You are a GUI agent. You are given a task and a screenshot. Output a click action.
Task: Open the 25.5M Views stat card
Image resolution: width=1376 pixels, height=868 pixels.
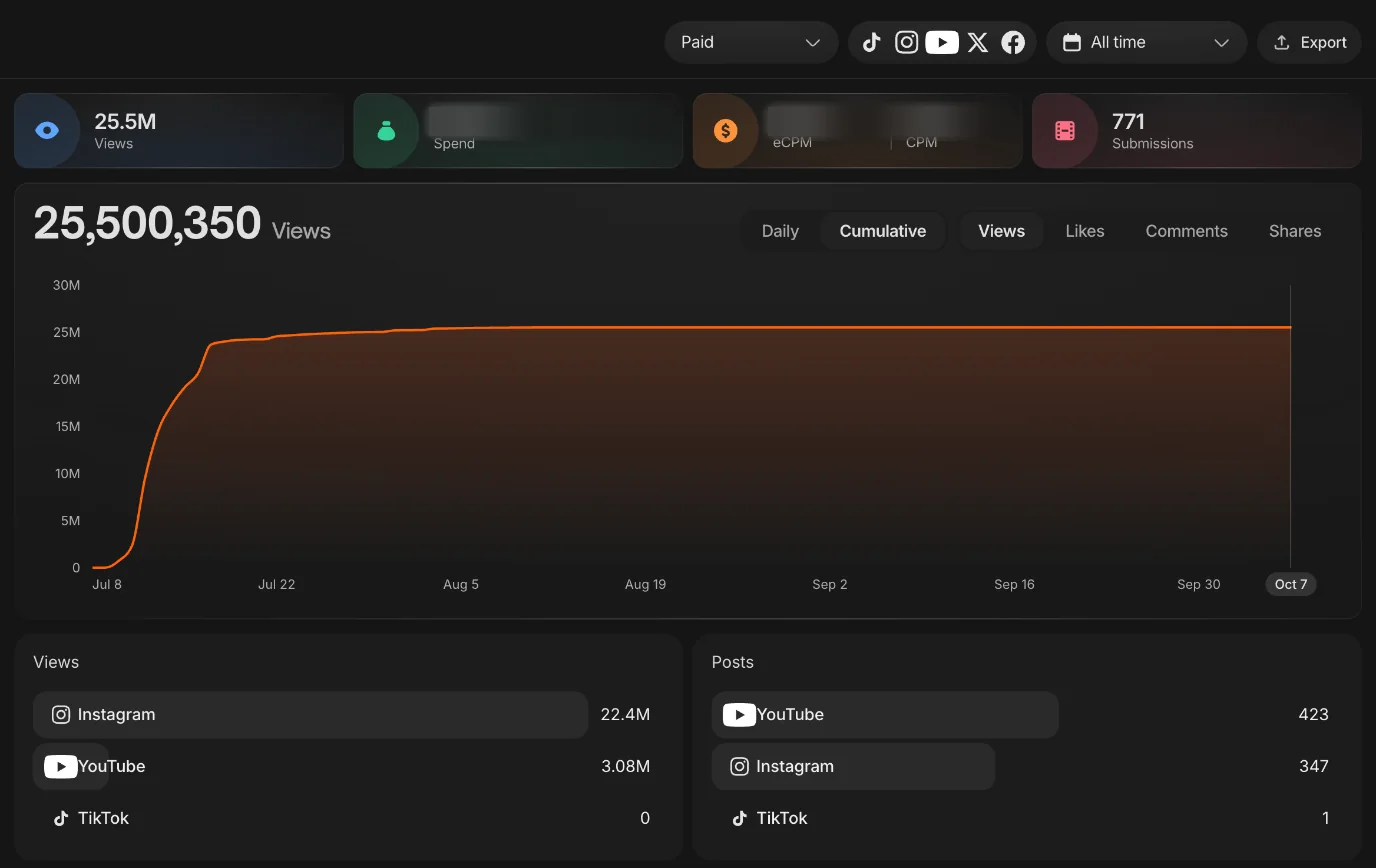click(x=179, y=130)
